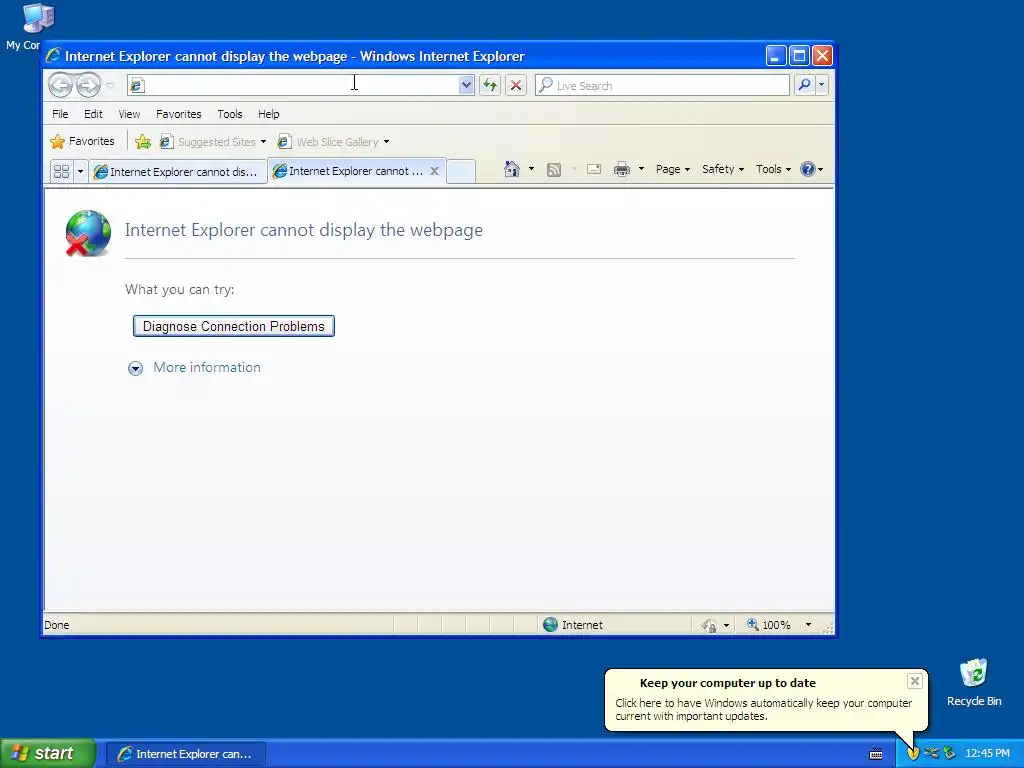Select the Recycle Bin desktop icon
Screen dimensions: 1024x768
coord(974,682)
